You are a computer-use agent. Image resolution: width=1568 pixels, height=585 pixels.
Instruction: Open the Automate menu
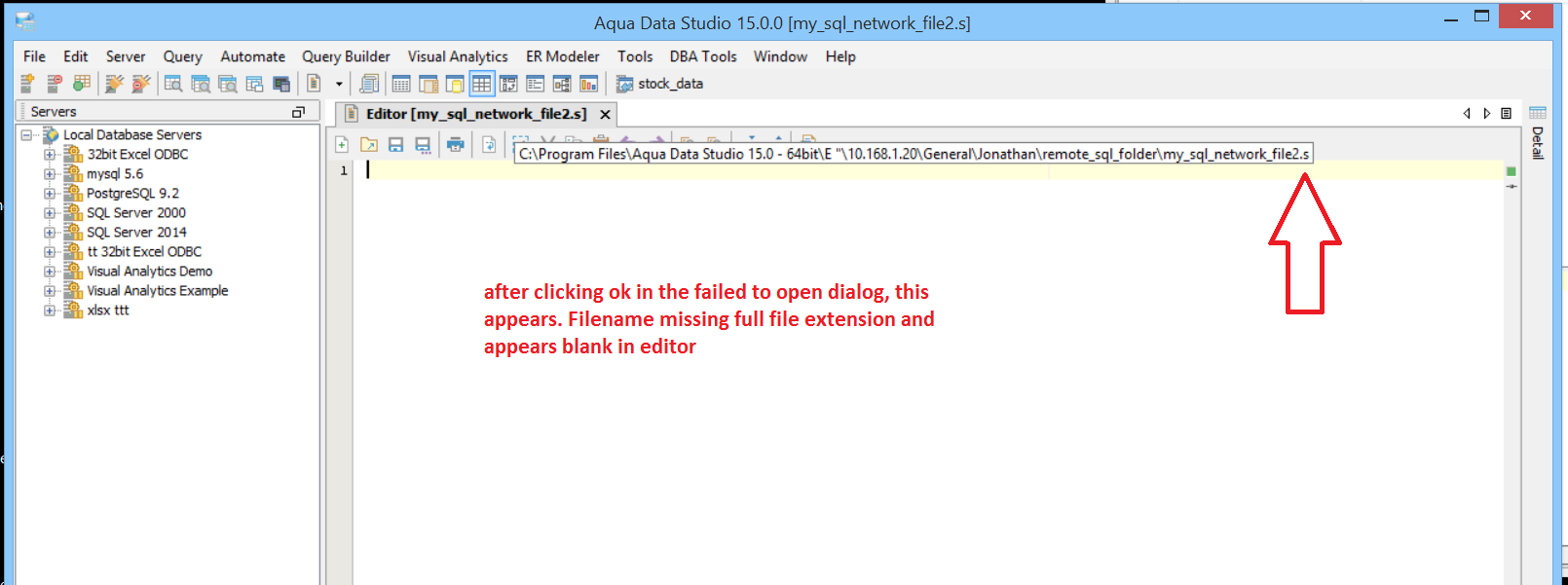point(252,56)
